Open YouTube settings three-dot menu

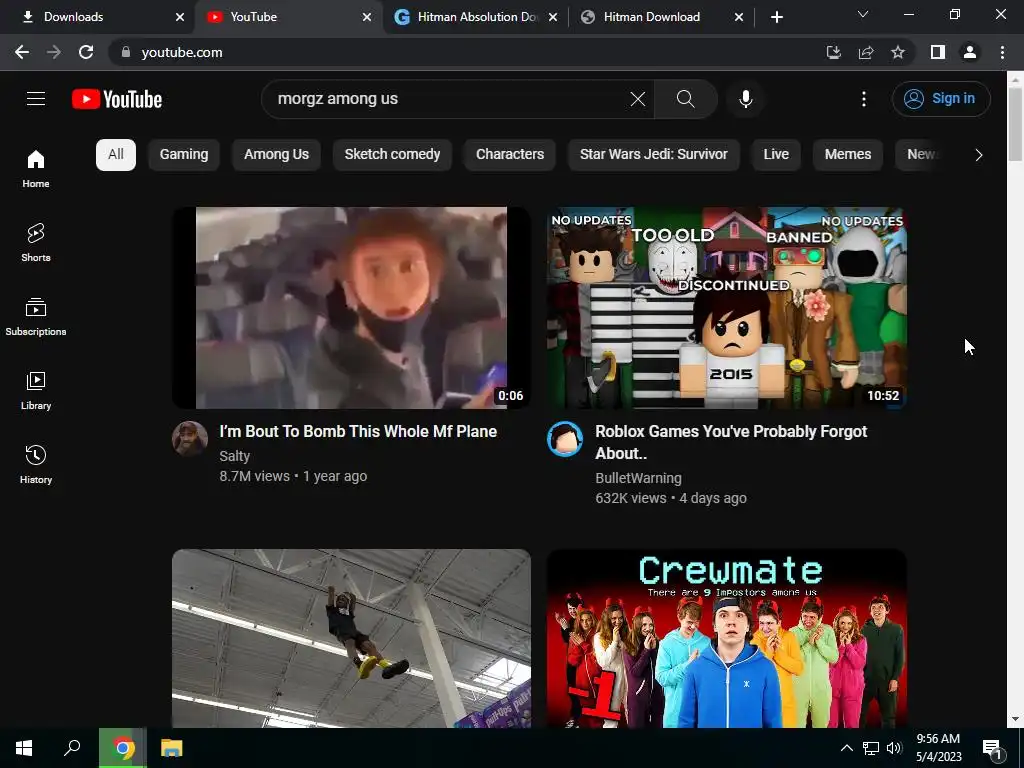coord(864,99)
